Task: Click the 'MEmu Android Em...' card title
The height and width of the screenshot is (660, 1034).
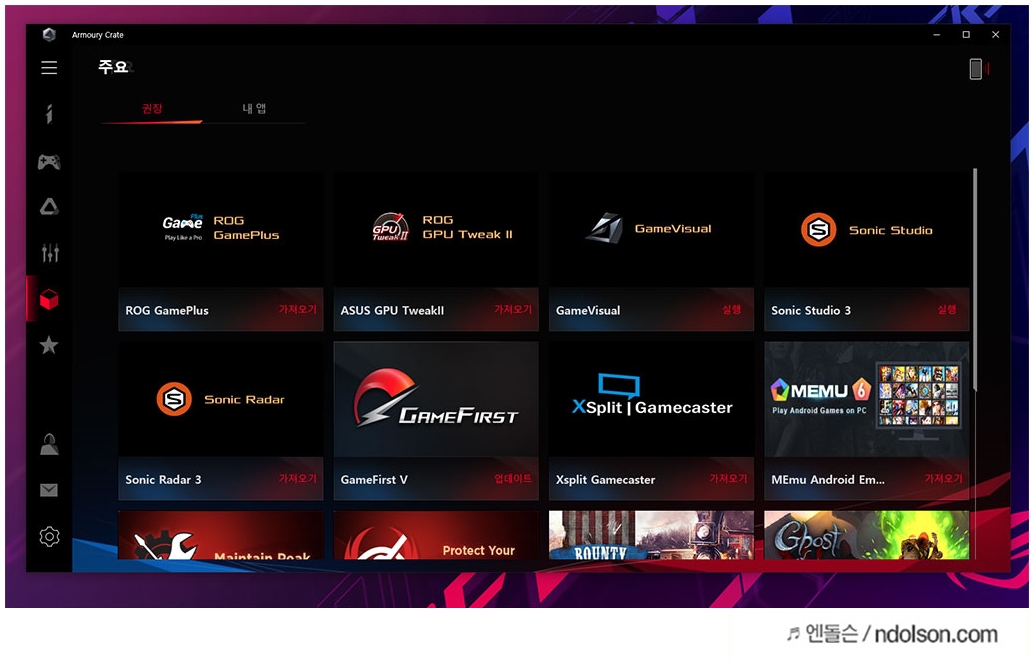Action: click(828, 480)
